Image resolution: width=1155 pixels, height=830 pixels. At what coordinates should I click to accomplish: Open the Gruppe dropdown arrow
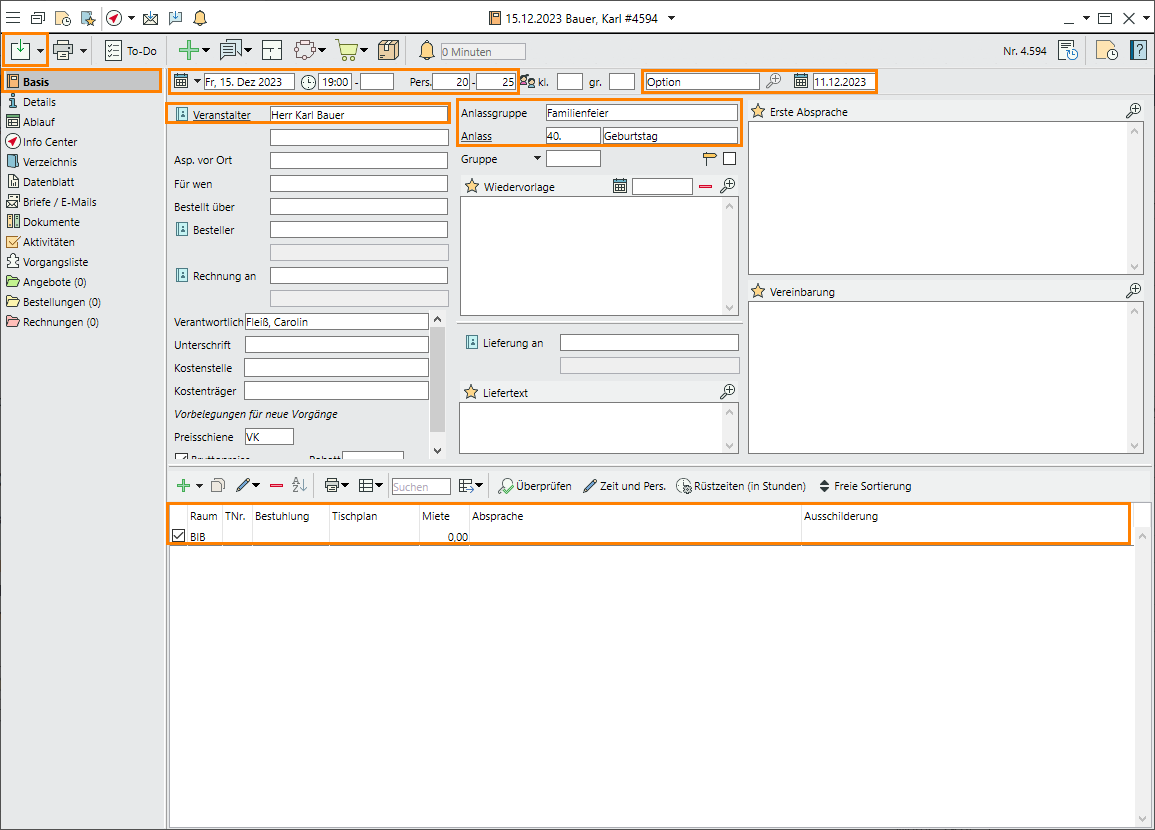pyautogui.click(x=537, y=158)
